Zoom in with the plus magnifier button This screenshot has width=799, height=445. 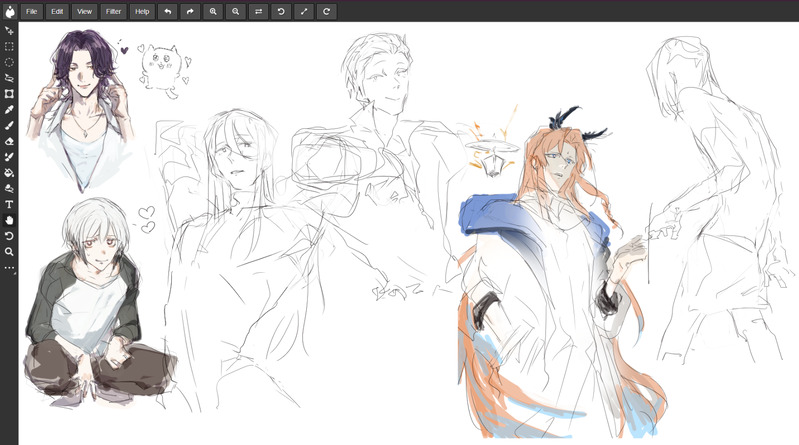click(x=213, y=11)
